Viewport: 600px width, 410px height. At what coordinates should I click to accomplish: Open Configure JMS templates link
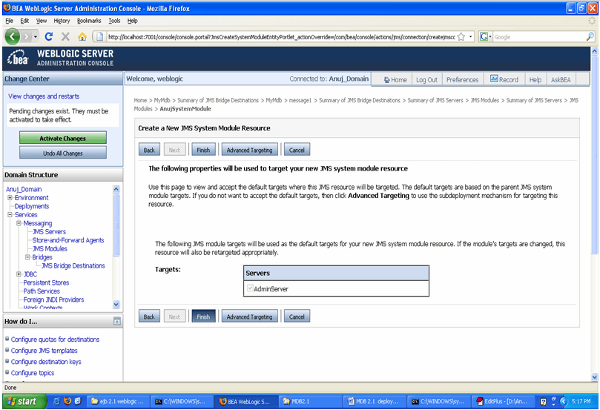click(44, 350)
